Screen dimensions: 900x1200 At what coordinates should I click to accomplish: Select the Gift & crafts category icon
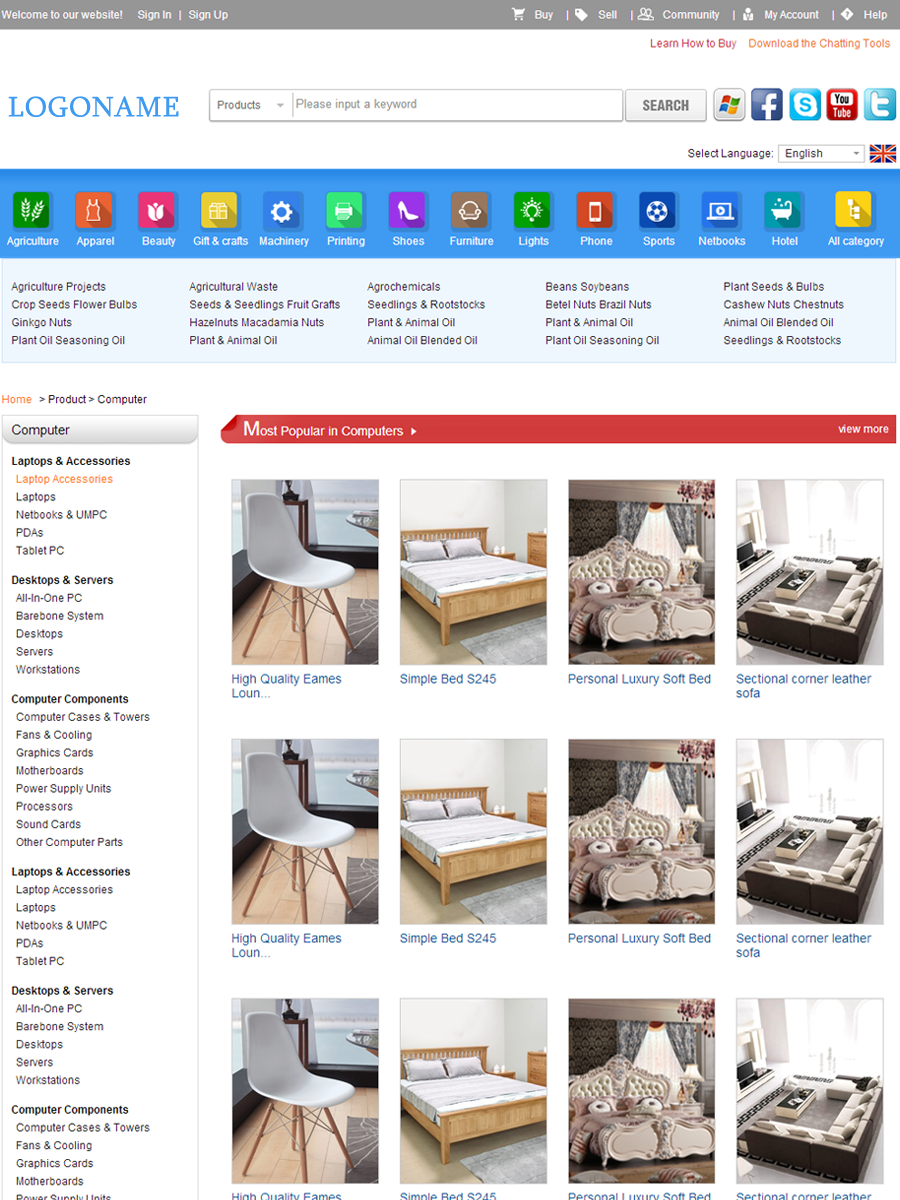(x=220, y=210)
